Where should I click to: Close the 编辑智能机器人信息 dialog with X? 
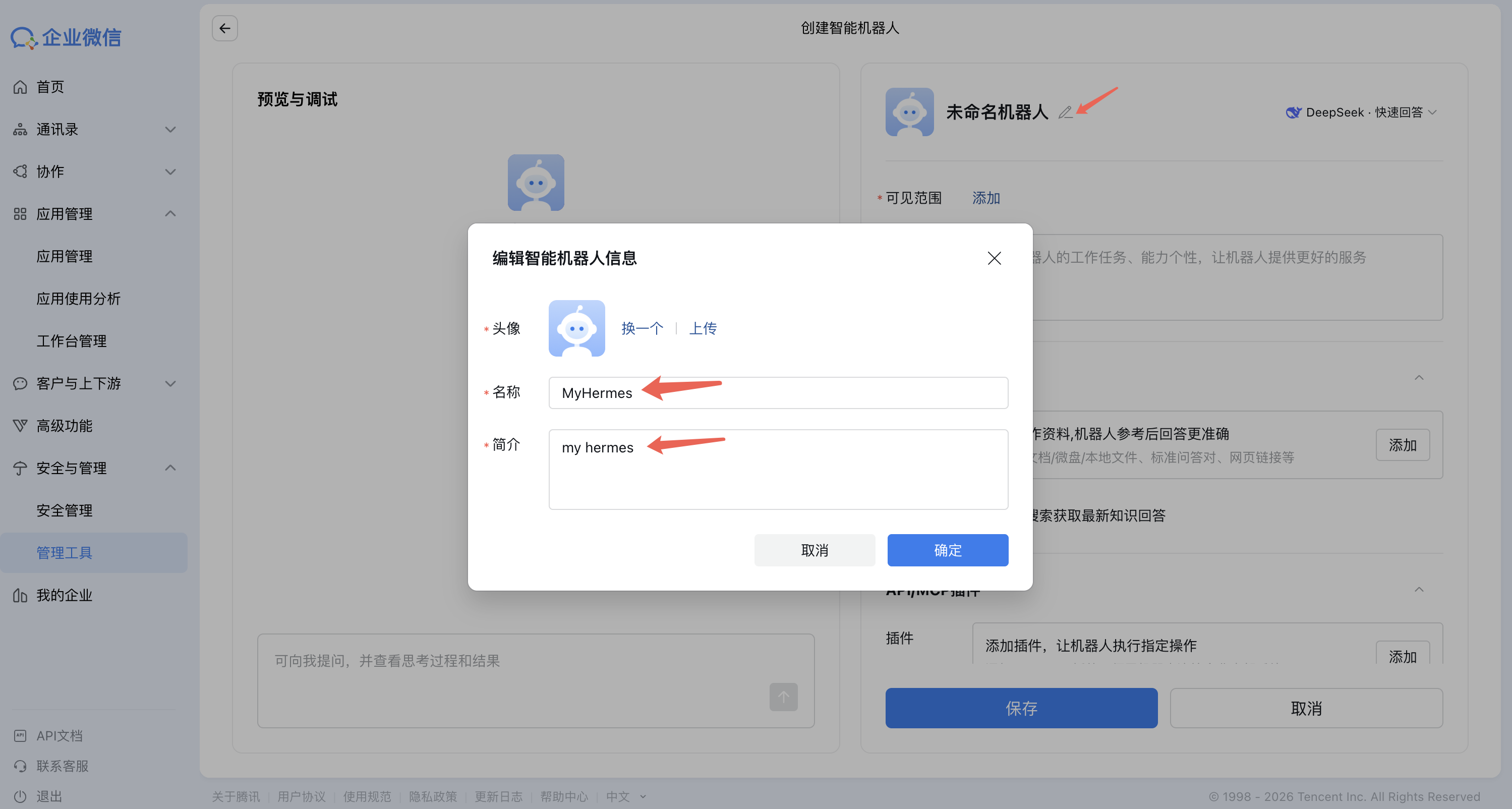coord(994,258)
